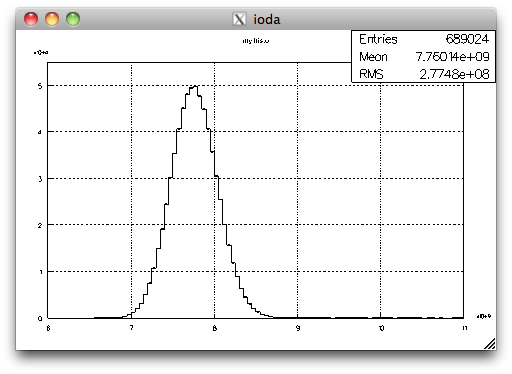This screenshot has height=374, width=512.
Task: Click the y-axis tick label 5
Action: point(40,86)
